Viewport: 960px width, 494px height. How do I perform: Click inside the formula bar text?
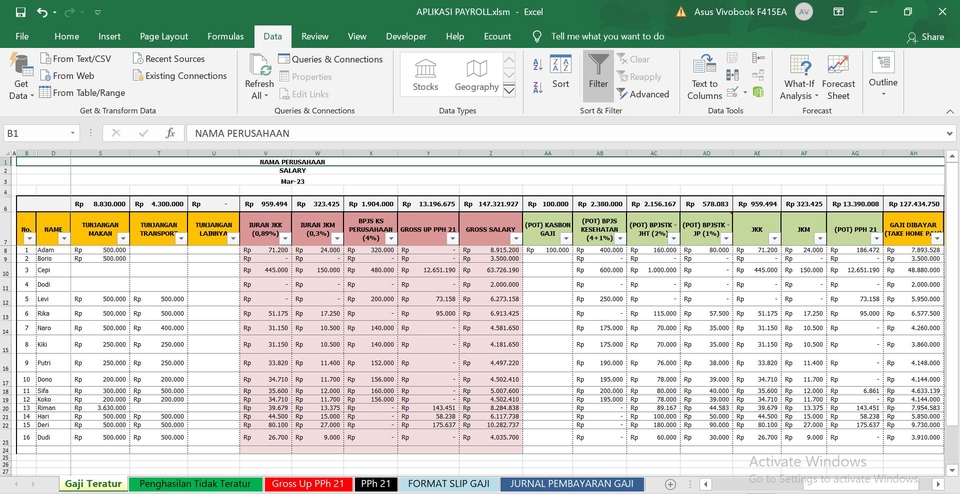coord(563,133)
